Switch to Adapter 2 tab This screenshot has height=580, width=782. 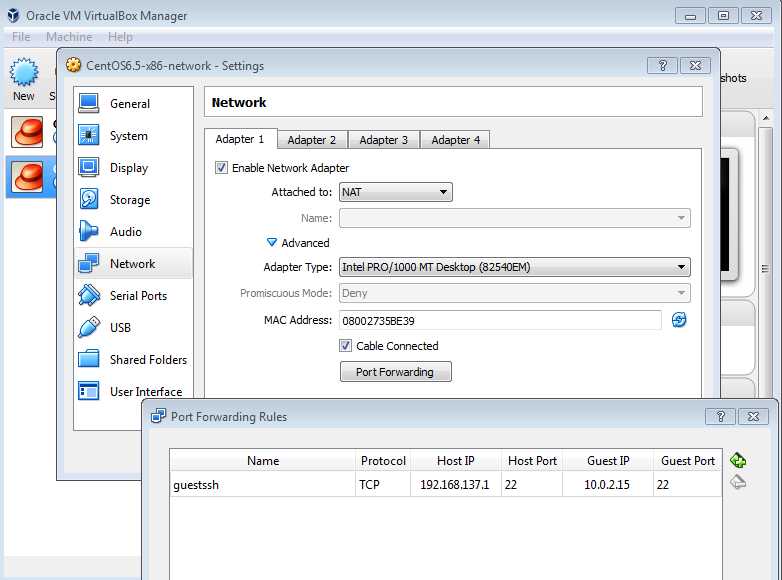312,140
